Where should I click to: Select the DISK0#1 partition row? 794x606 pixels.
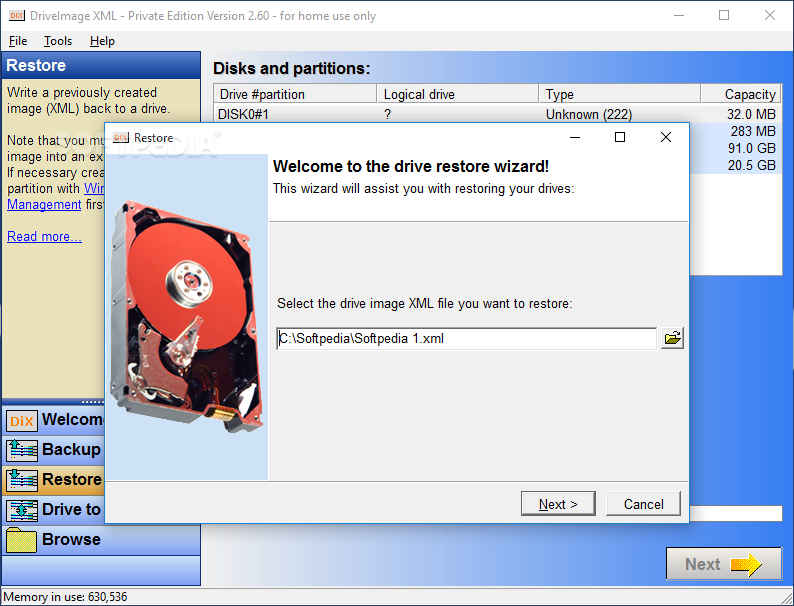click(x=498, y=114)
